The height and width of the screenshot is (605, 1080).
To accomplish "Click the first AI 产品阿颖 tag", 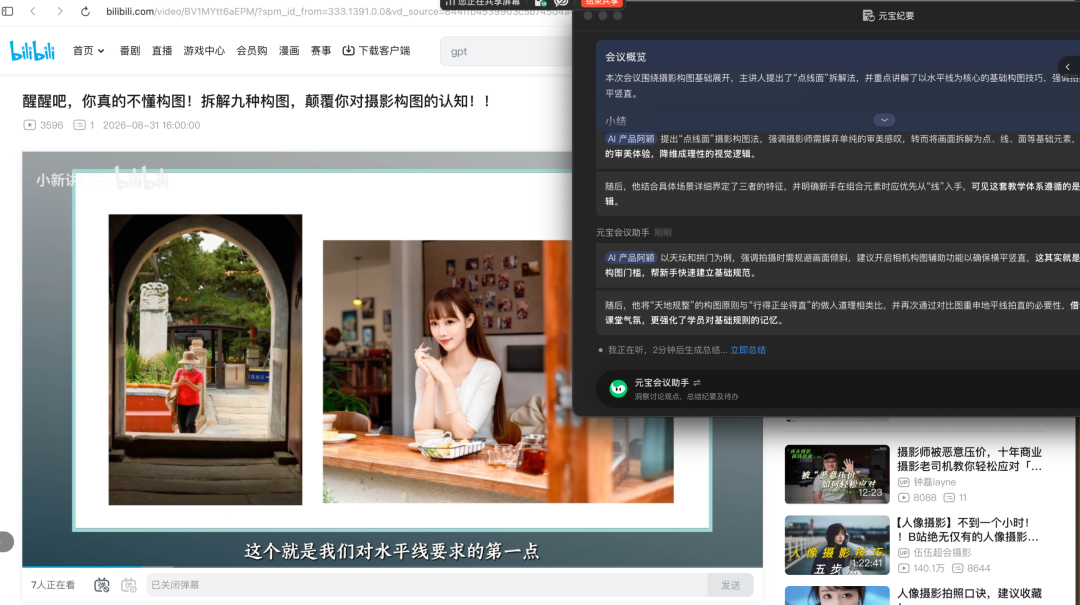I will 630,139.
